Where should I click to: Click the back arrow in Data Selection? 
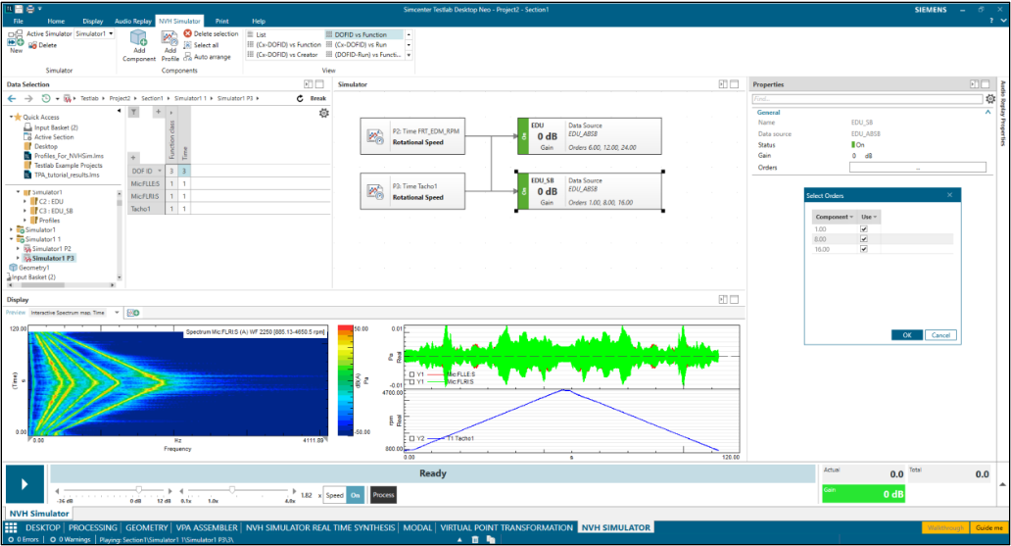(12, 99)
